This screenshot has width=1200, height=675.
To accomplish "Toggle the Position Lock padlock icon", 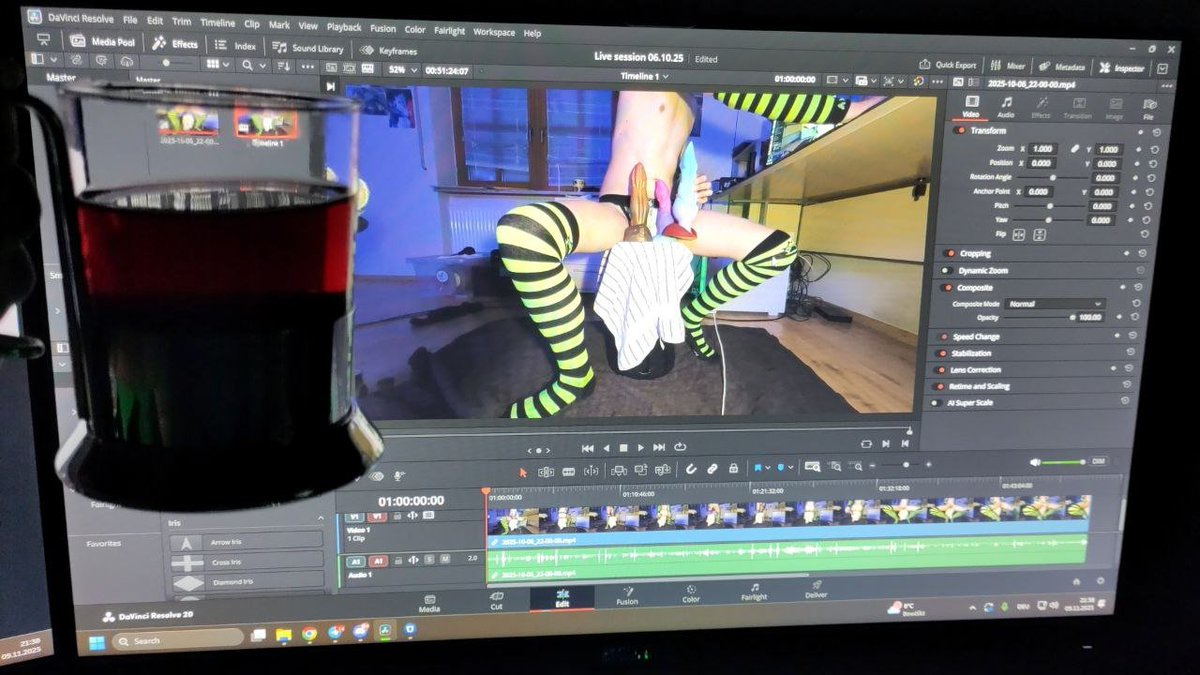I will pos(734,467).
